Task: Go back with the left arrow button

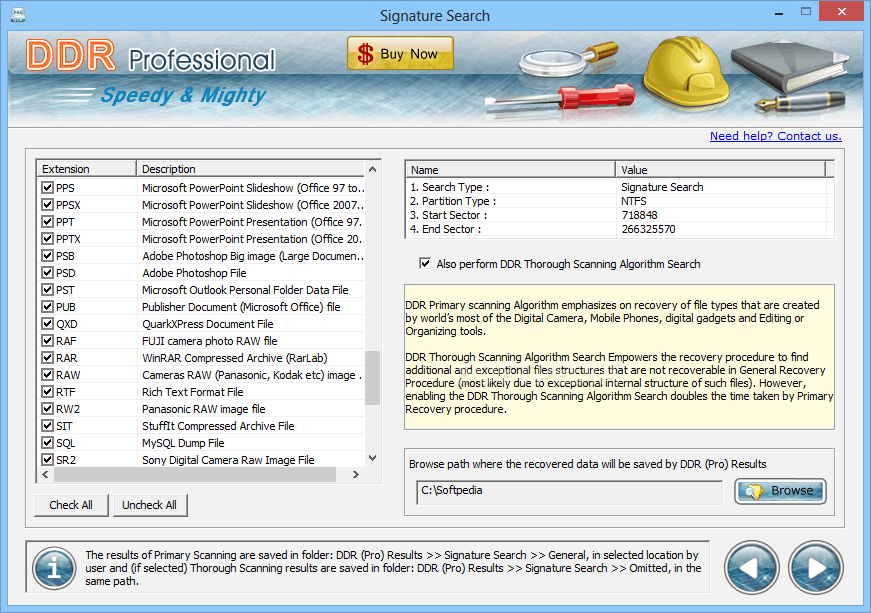Action: click(751, 567)
